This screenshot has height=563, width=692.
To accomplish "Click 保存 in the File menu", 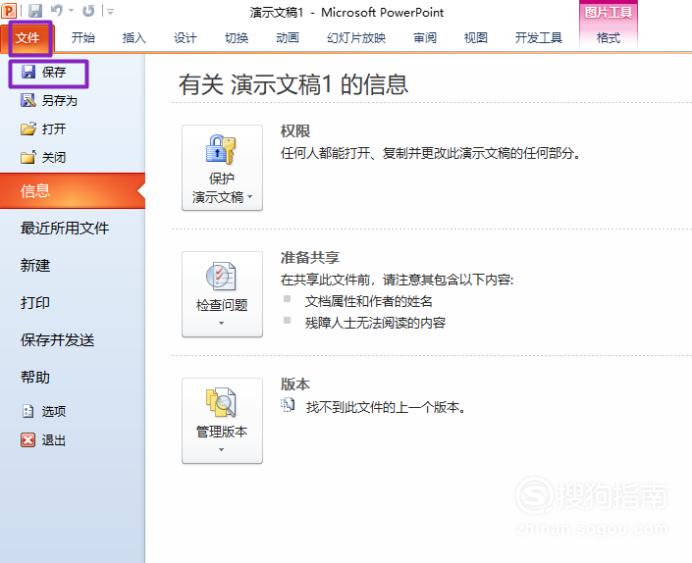I will coord(49,72).
